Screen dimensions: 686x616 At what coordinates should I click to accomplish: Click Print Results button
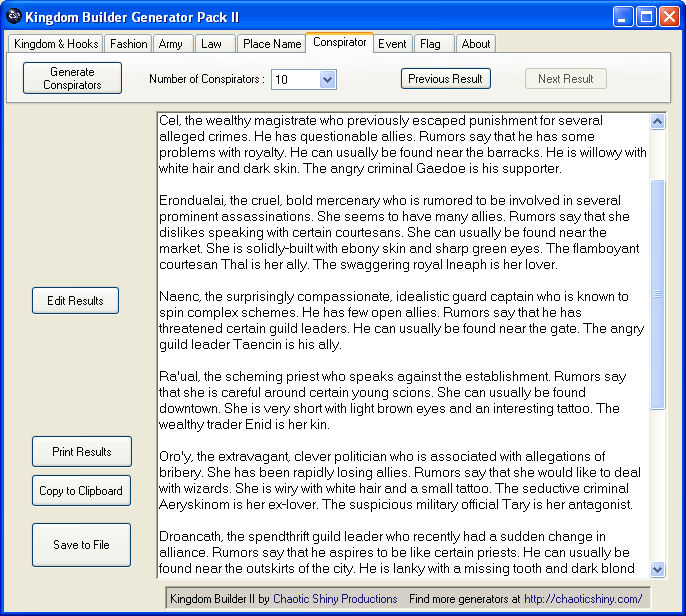pos(81,452)
